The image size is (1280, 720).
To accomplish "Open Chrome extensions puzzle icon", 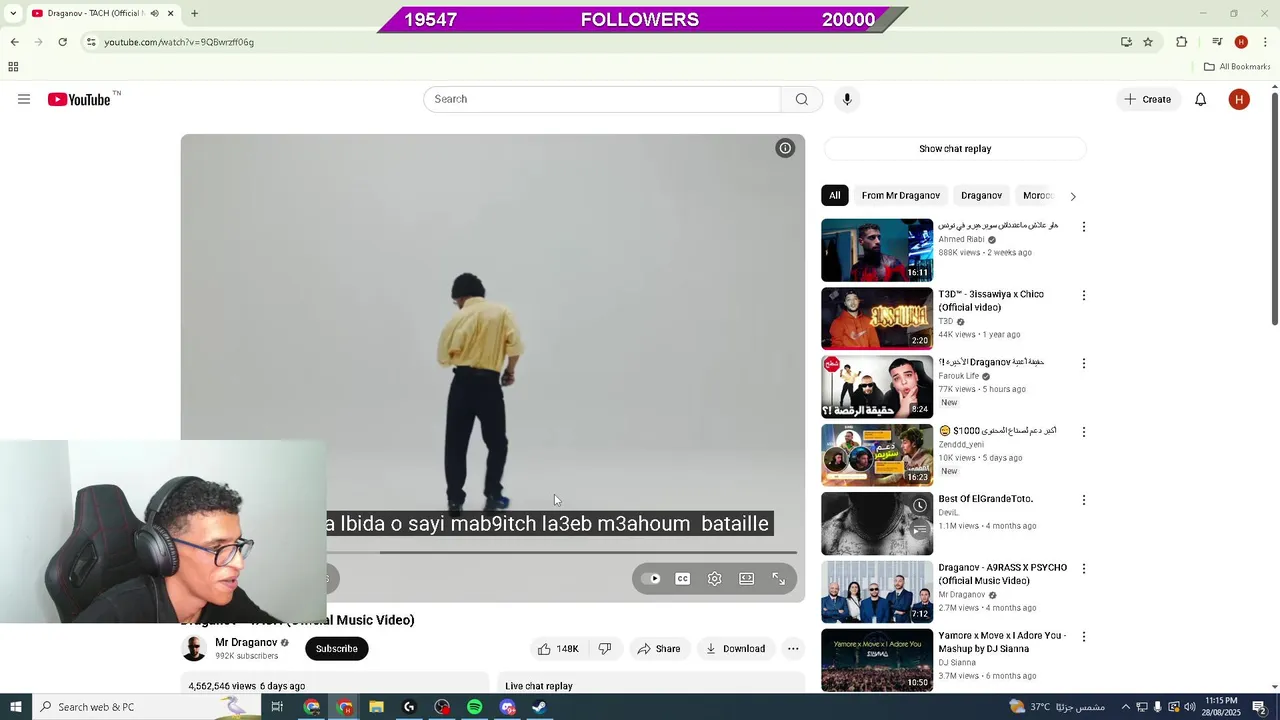I will [x=1181, y=42].
